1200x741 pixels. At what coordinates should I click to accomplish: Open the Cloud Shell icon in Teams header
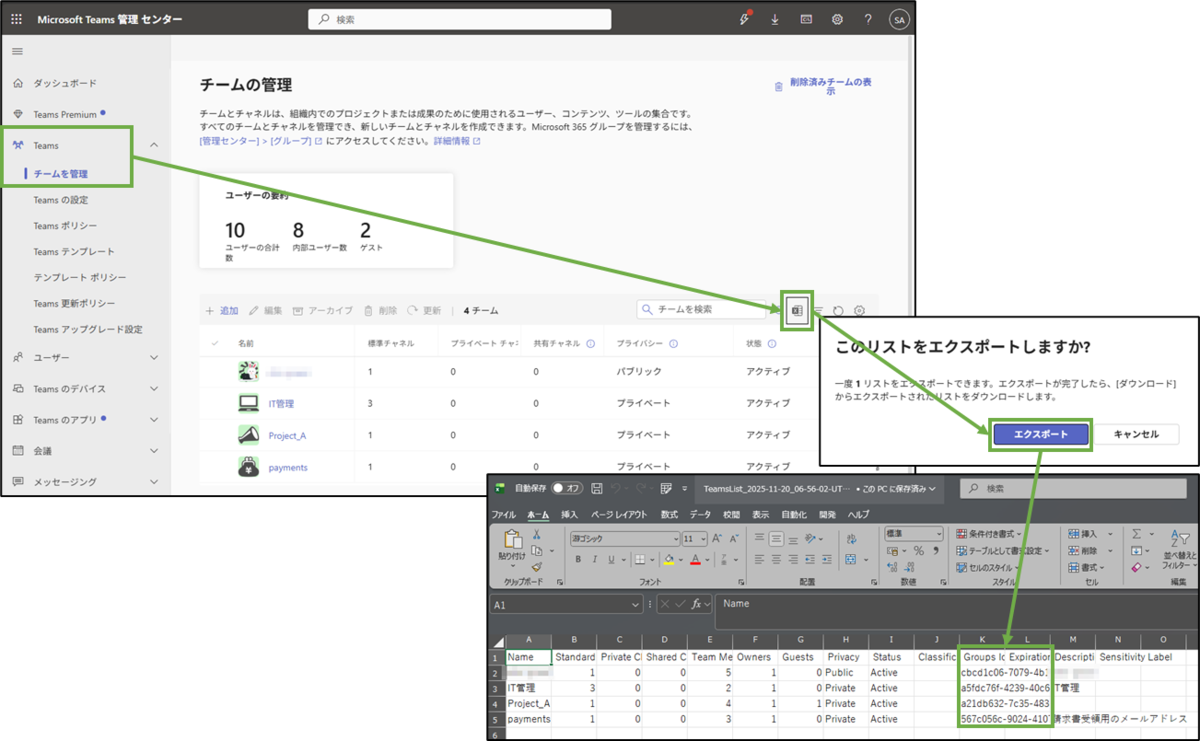[x=806, y=19]
